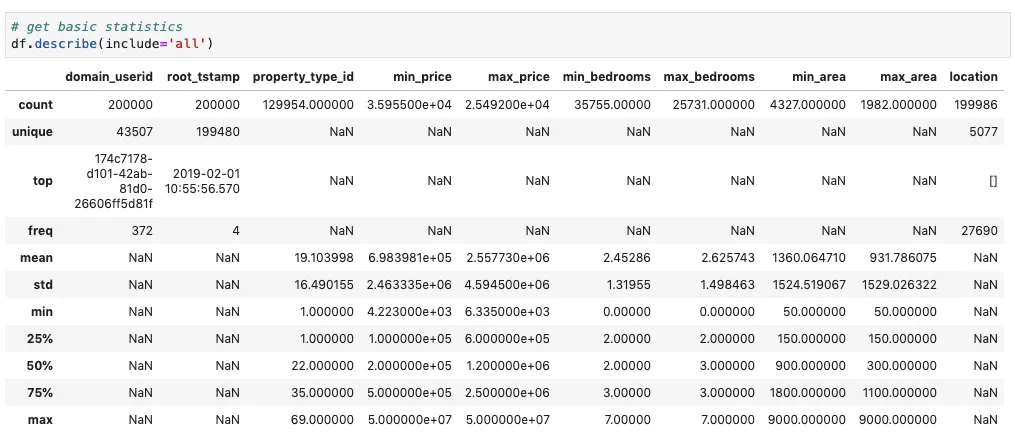Click the property_type_id column header
The image size is (1015, 438).
click(303, 77)
